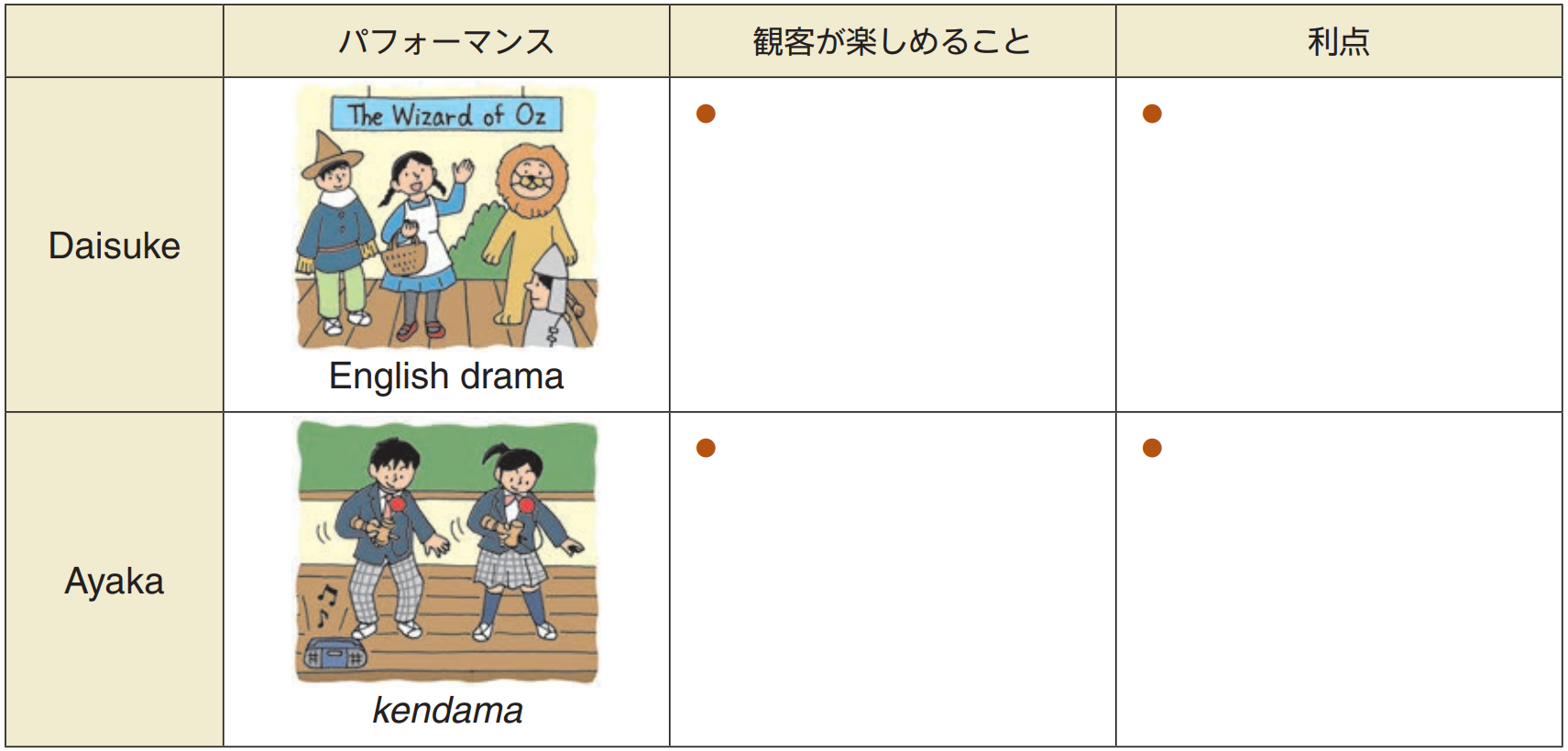The image size is (1568, 751).
Task: Click The Wizard of Oz sign
Action: pyautogui.click(x=446, y=115)
